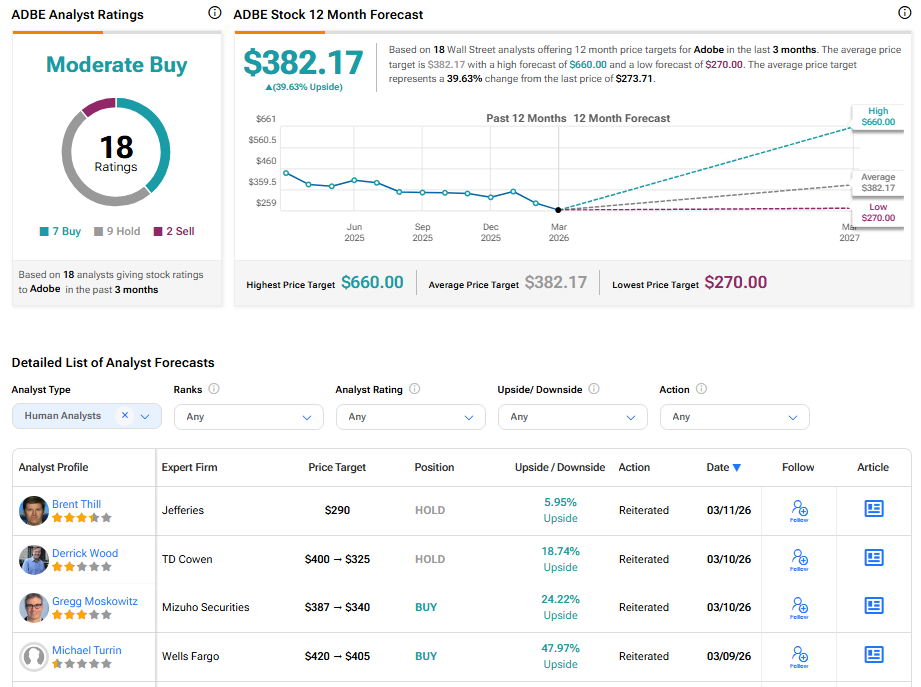The width and height of the screenshot is (921, 687).
Task: Toggle the Buy legend in ratings chart
Action: coord(60,231)
